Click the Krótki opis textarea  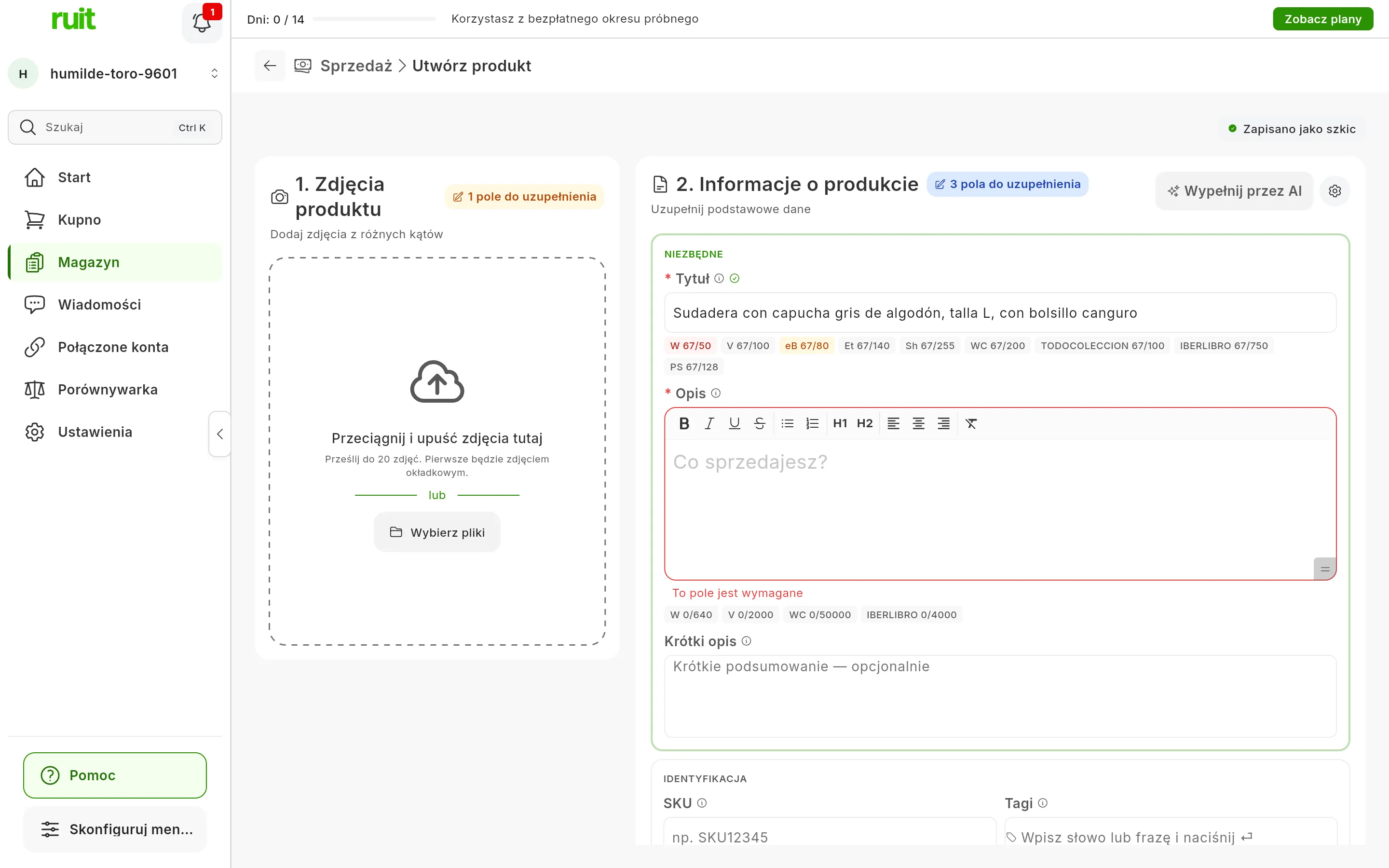(x=1000, y=696)
